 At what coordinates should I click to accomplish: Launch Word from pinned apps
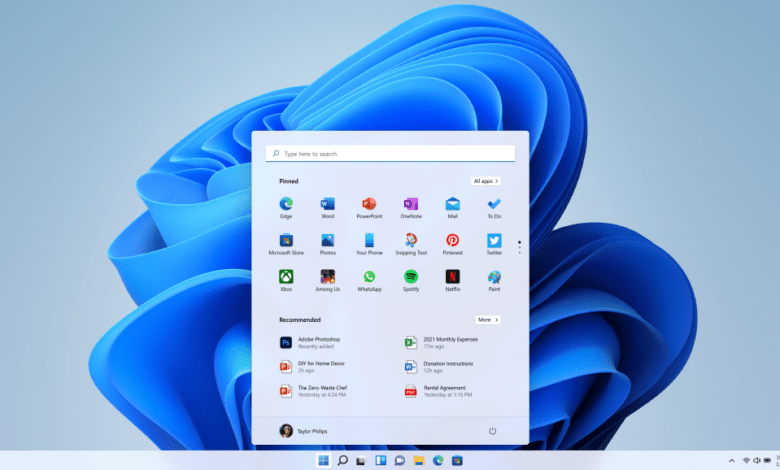pos(327,207)
